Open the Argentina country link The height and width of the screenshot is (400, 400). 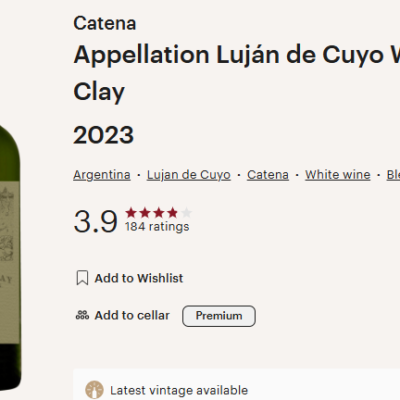click(x=102, y=175)
